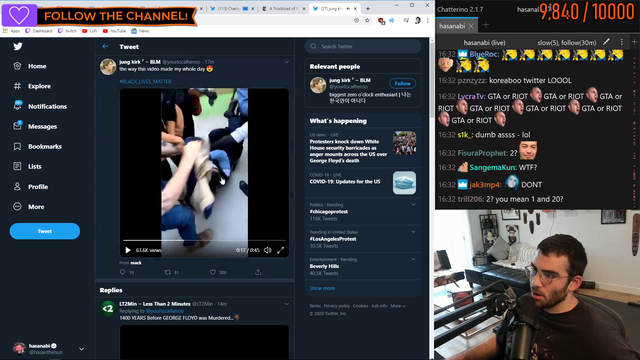The height and width of the screenshot is (360, 640).
Task: Open the 'From mack' link
Action: (131, 263)
